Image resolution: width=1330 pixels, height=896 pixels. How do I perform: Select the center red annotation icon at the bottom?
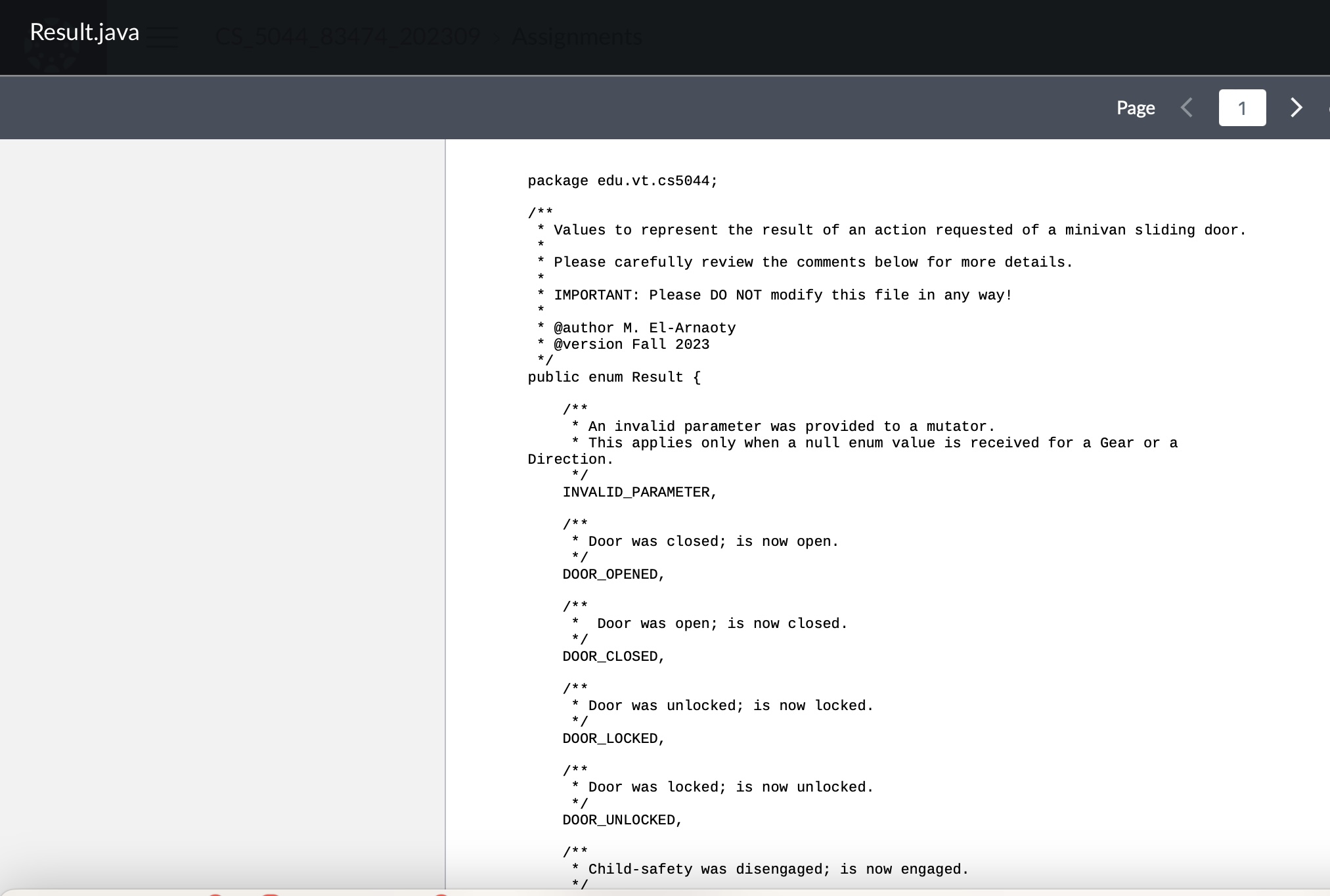pos(271,893)
